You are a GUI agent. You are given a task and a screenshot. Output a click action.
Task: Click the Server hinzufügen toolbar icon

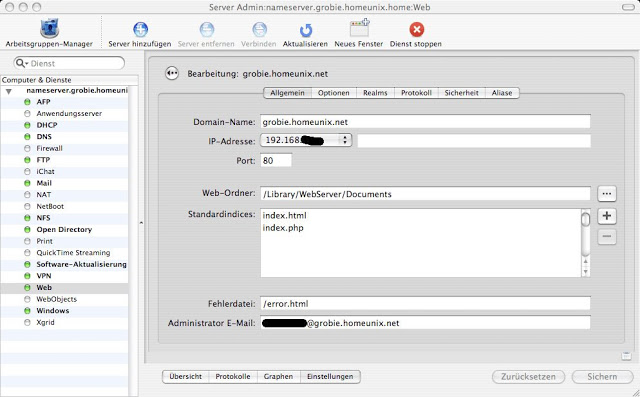(140, 29)
